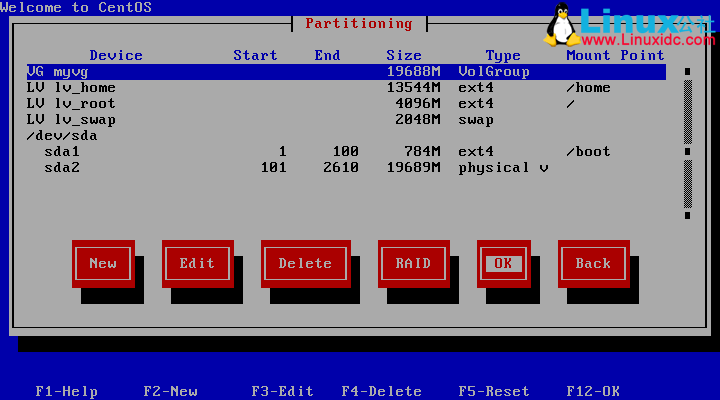Click the F4-Delete shortcut label

382,391
